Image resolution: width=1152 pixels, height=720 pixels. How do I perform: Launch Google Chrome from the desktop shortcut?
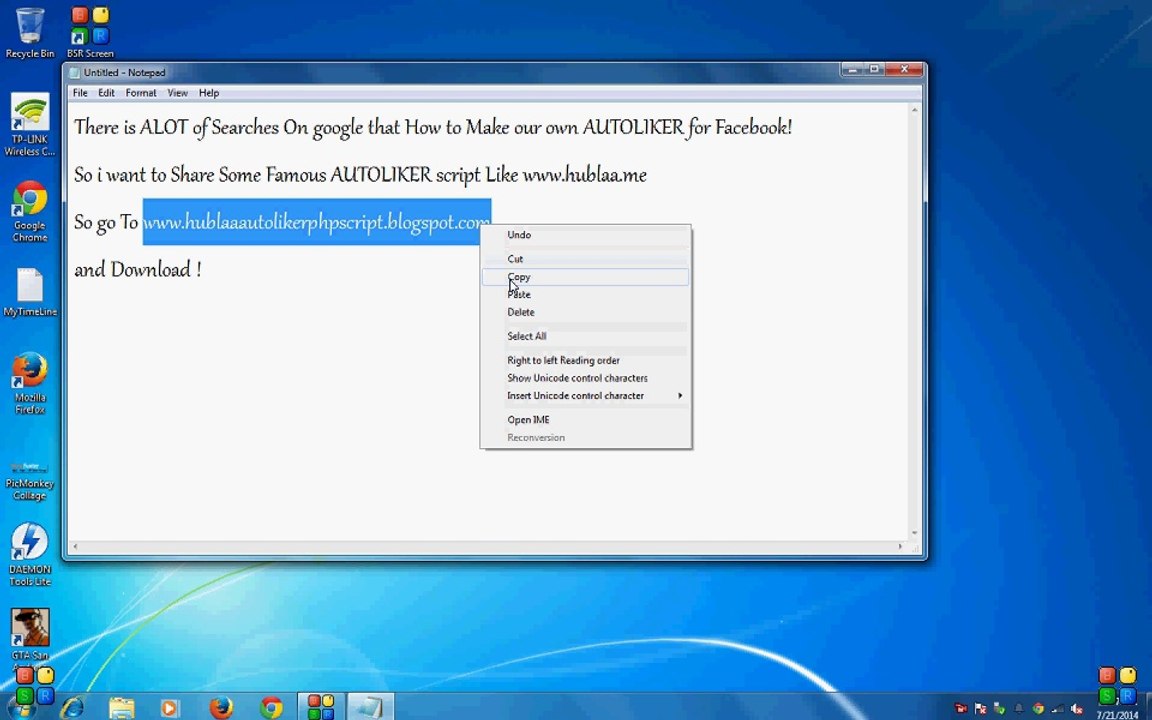pyautogui.click(x=29, y=211)
